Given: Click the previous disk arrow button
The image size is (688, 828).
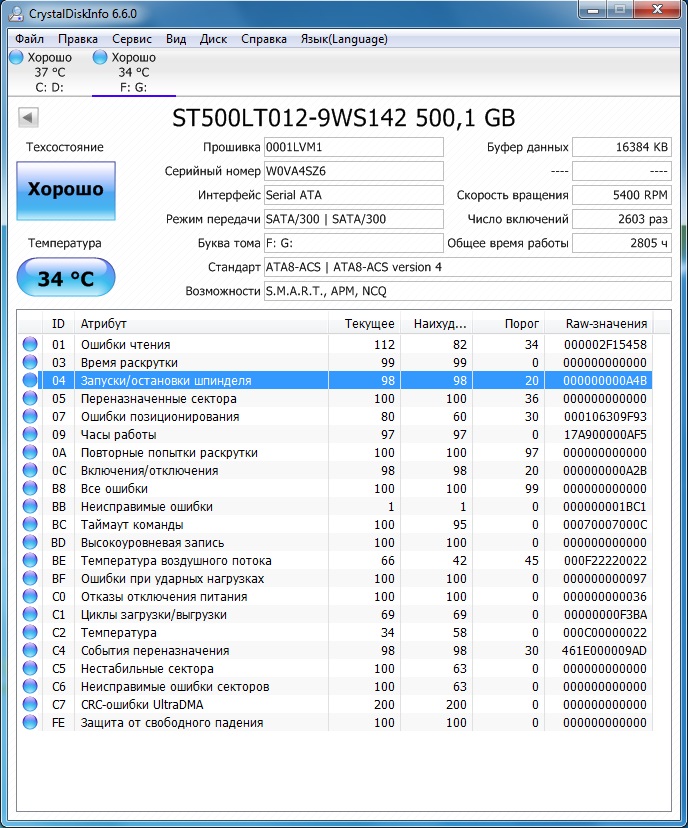Looking at the screenshot, I should (x=28, y=118).
